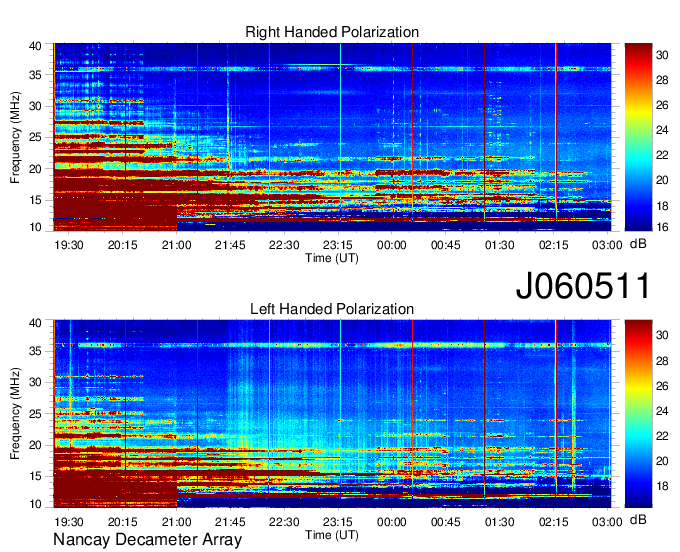Click '21:00' time tick on left-handed plot
Viewport: 680px width, 552px height.
[177, 522]
